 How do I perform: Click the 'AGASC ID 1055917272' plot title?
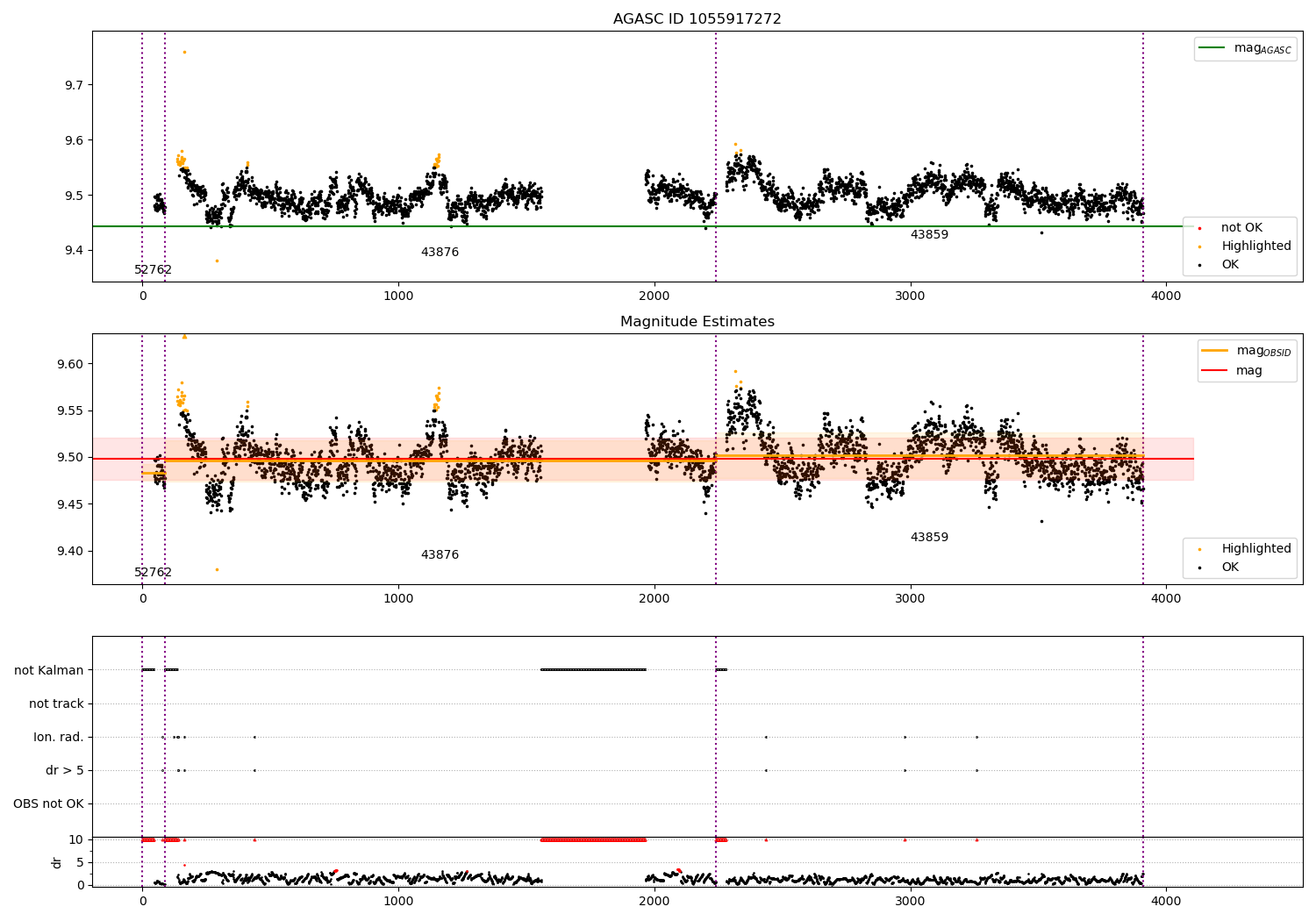click(697, 18)
